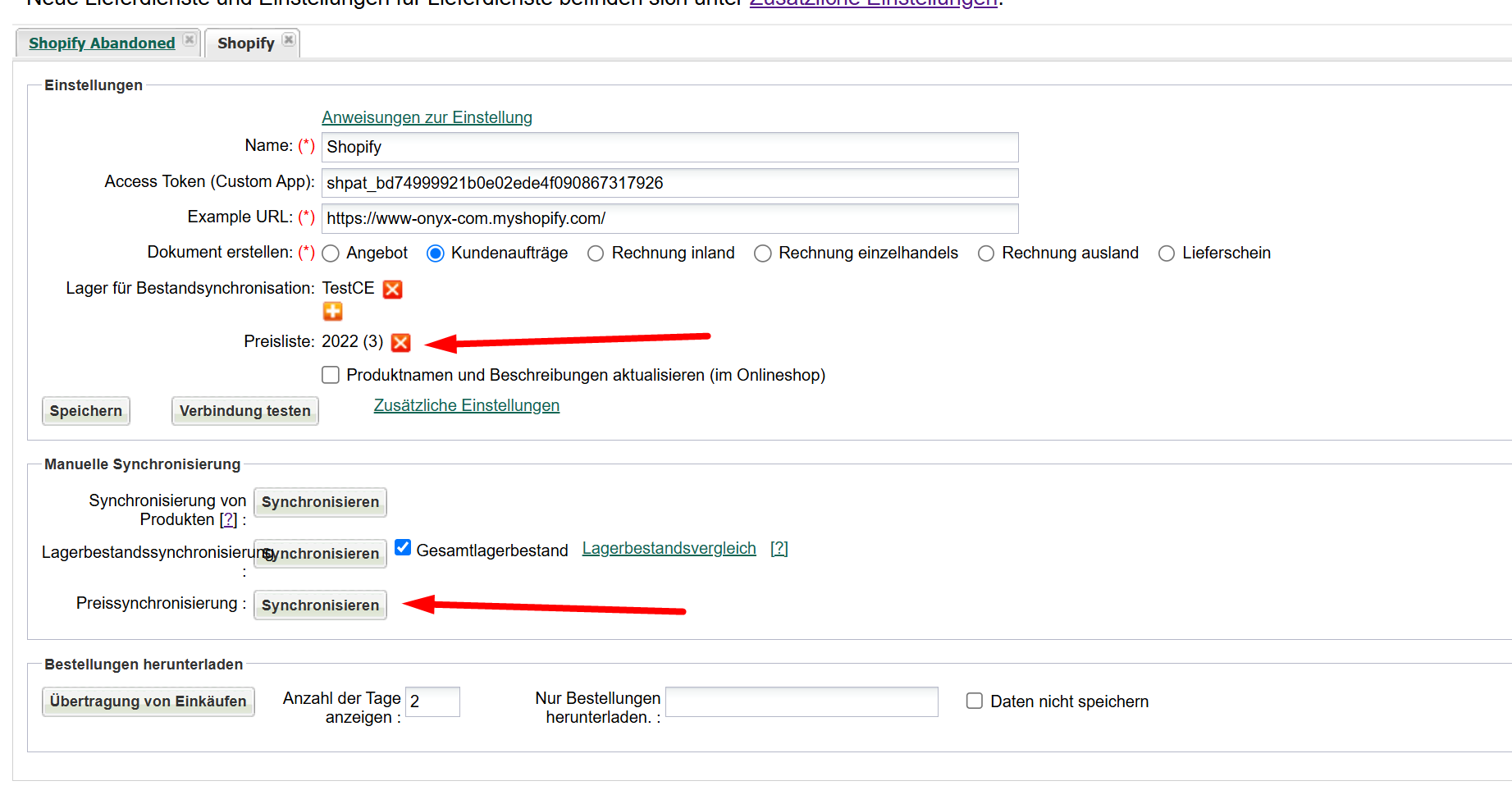This screenshot has height=804, width=1512.
Task: Select Rechnung ausland radio option
Action: tap(986, 254)
